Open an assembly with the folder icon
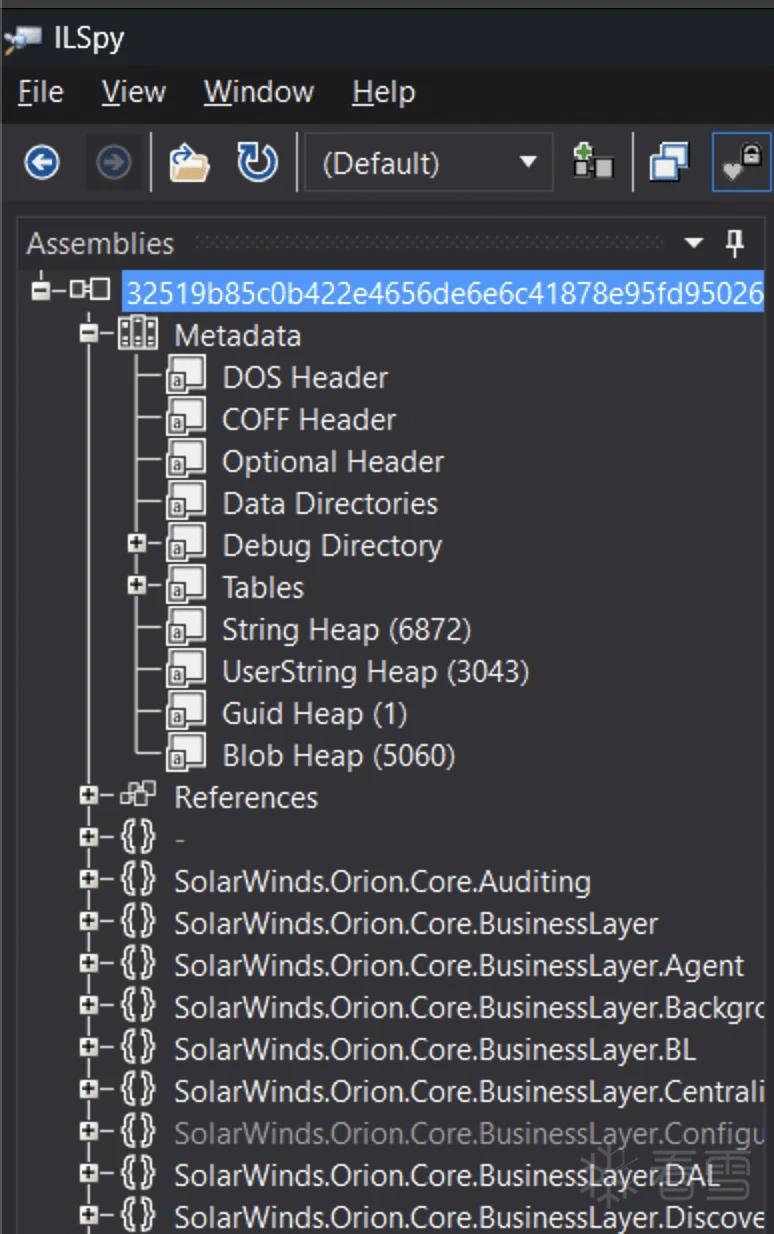 [188, 162]
